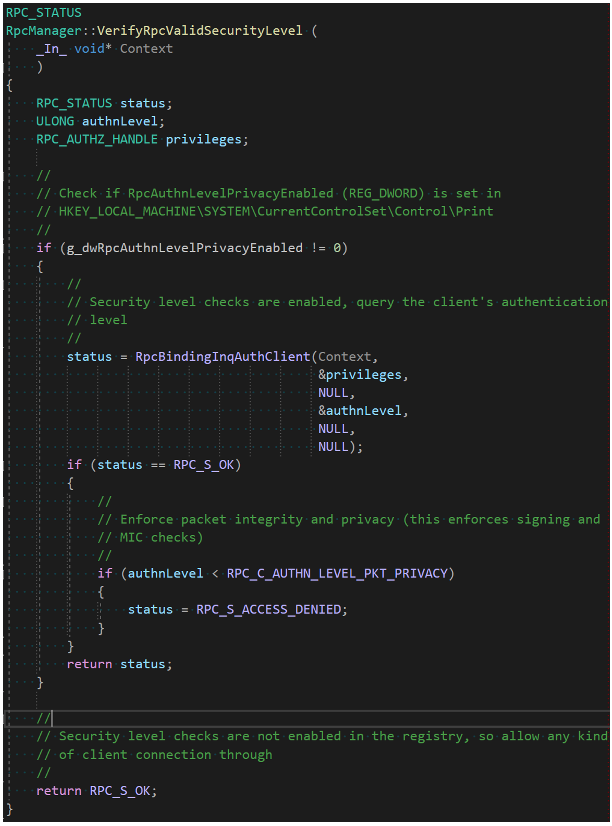Click 'RPC_STATUS status;' declaration line
Screen dimensions: 612x826
coord(104,103)
